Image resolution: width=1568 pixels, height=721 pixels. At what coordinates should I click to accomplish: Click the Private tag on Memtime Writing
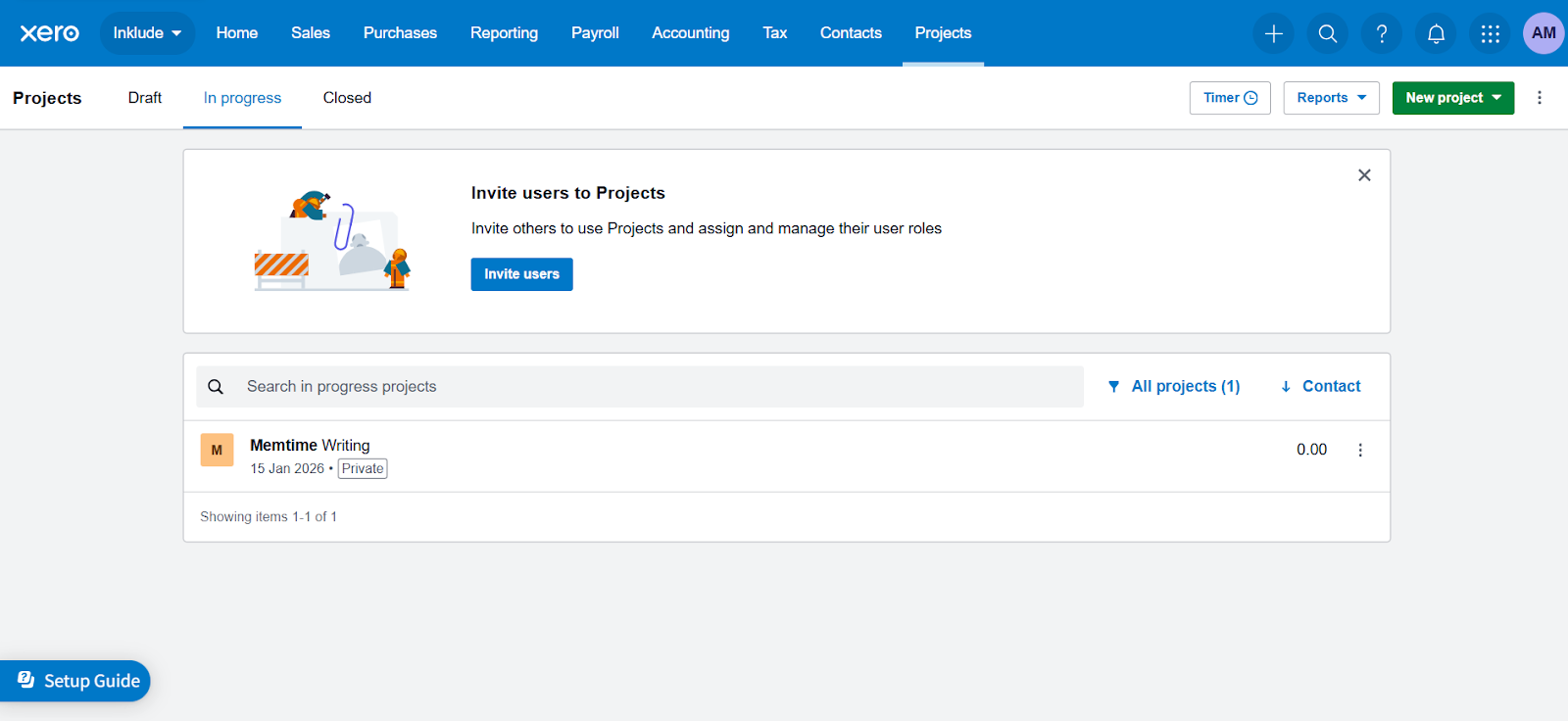[363, 469]
